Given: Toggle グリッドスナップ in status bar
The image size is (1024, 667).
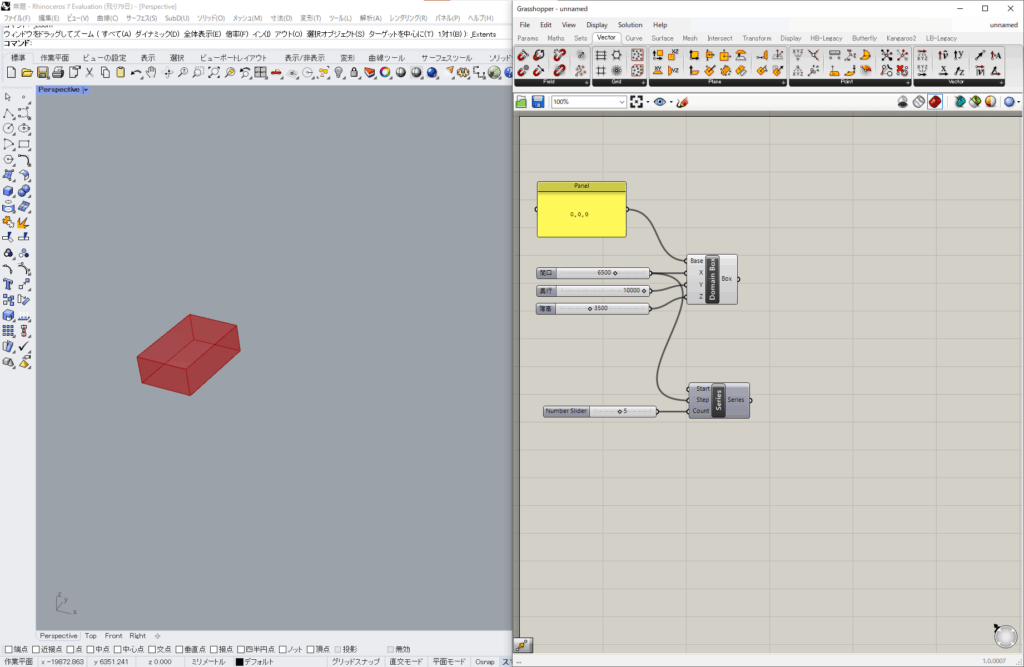Looking at the screenshot, I should tap(356, 661).
